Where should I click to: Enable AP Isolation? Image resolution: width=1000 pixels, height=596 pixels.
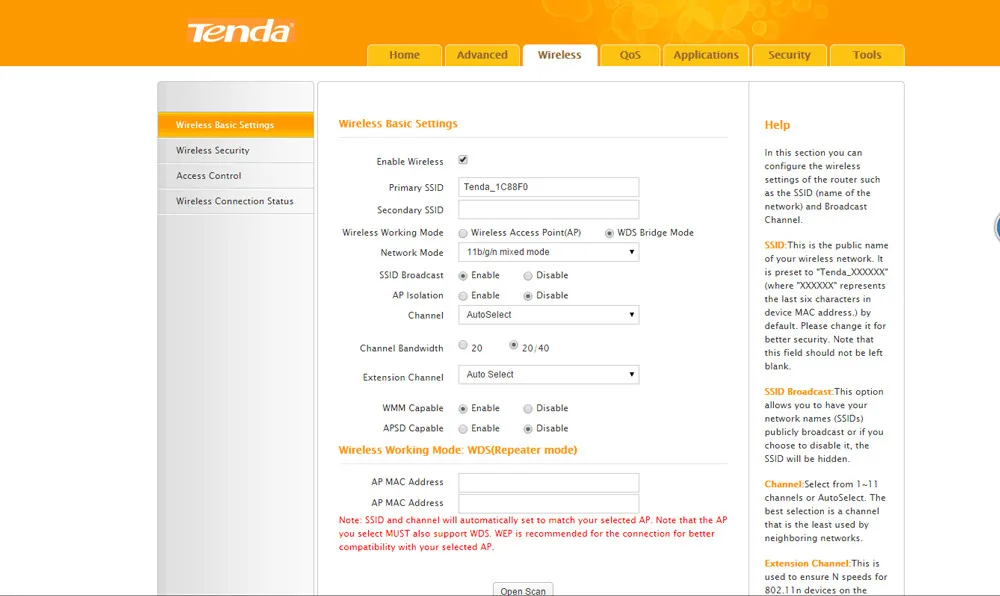pos(463,296)
